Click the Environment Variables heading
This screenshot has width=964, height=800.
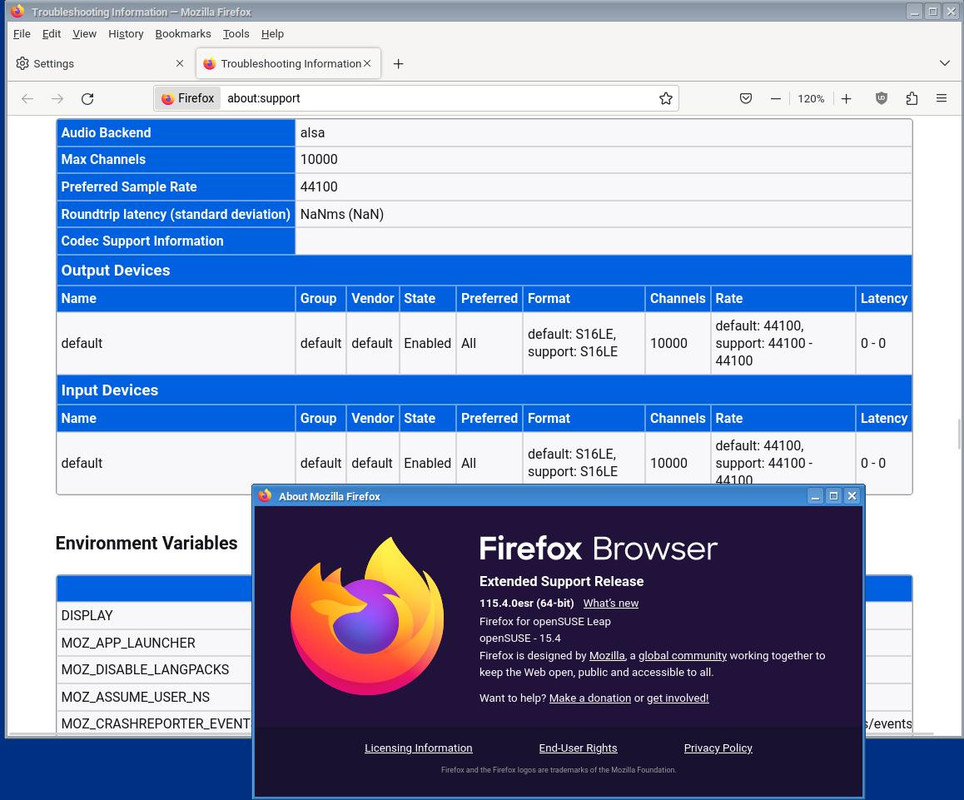pyautogui.click(x=146, y=543)
